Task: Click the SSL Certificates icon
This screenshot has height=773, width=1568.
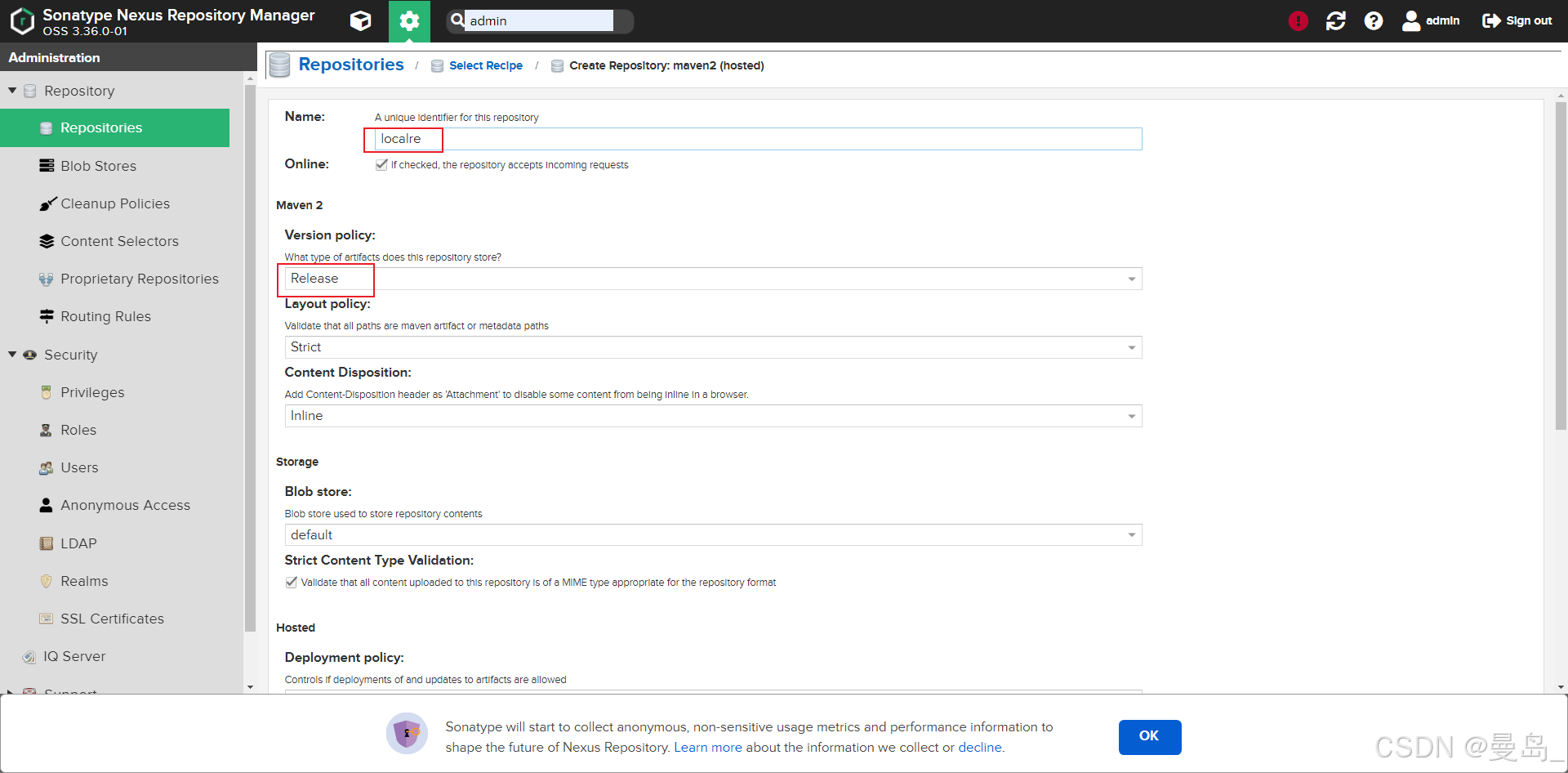Action: tap(47, 619)
